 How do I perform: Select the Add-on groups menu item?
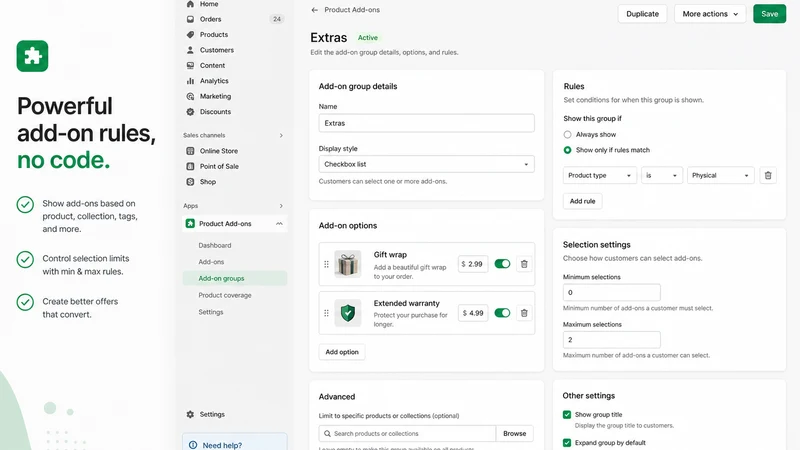235,279
